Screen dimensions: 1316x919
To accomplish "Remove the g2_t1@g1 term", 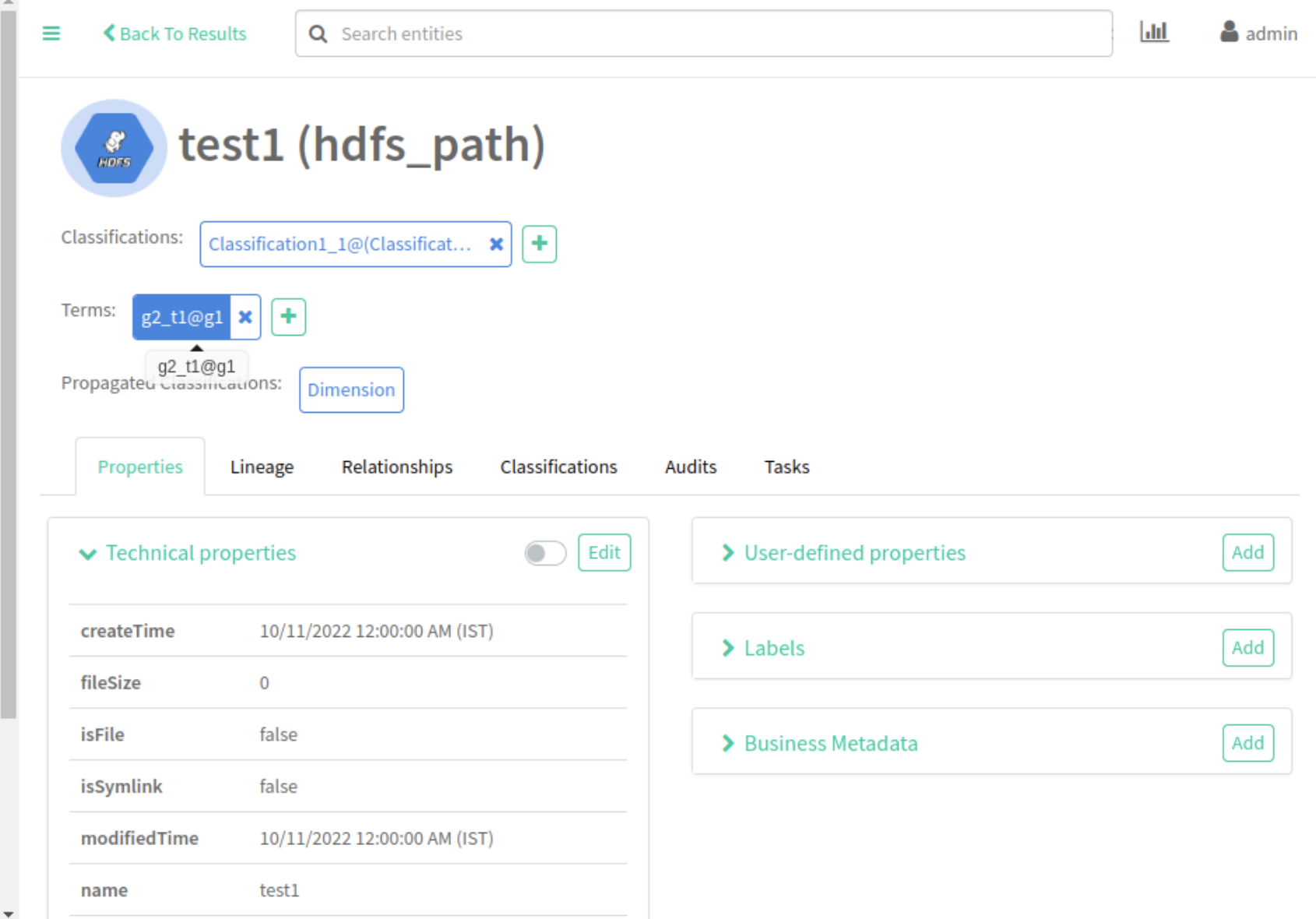I will click(245, 317).
